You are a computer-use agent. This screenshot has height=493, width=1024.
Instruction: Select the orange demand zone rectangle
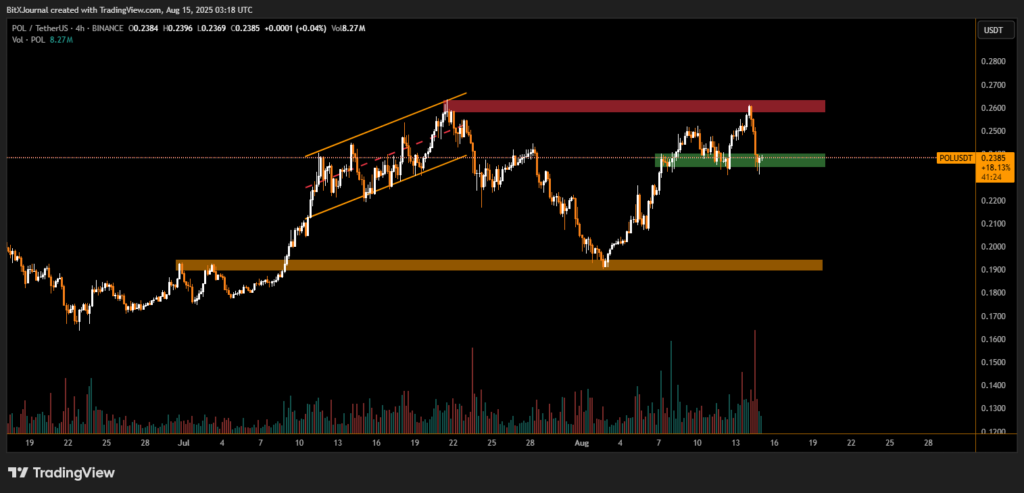(500, 265)
